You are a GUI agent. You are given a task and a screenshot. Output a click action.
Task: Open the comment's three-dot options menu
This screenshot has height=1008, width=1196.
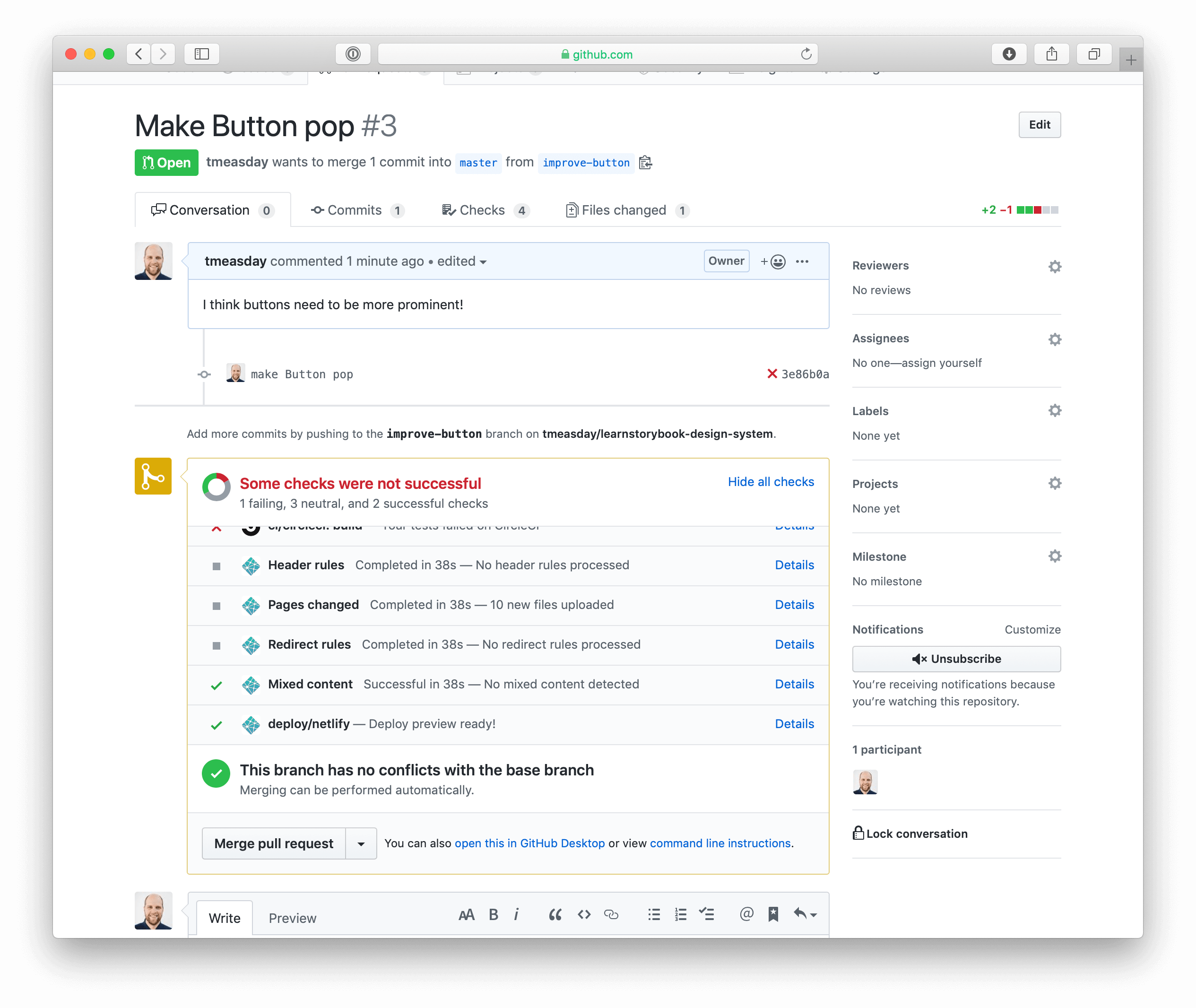click(802, 261)
